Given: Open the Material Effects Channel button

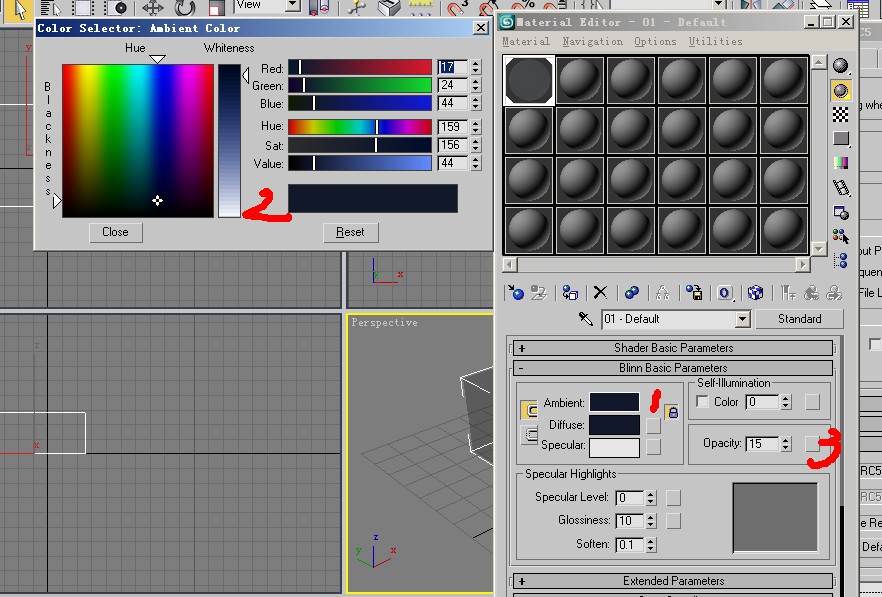Looking at the screenshot, I should 724,292.
